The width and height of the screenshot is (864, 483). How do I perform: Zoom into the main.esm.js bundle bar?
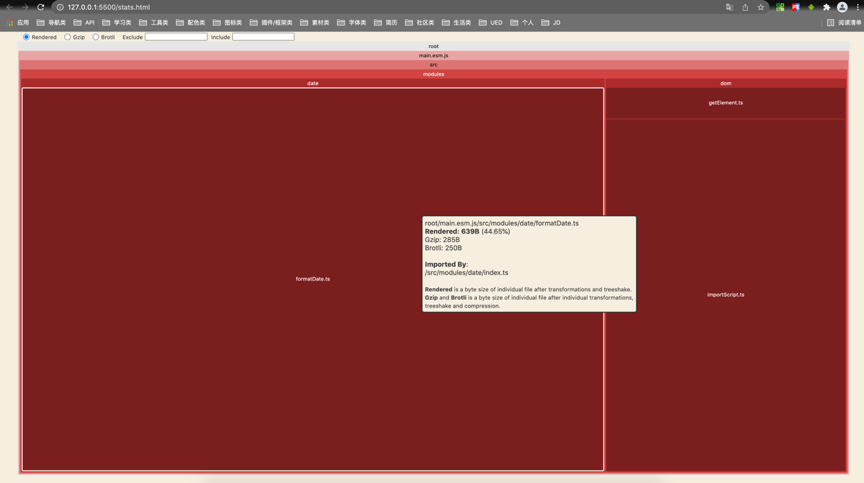pyautogui.click(x=434, y=56)
